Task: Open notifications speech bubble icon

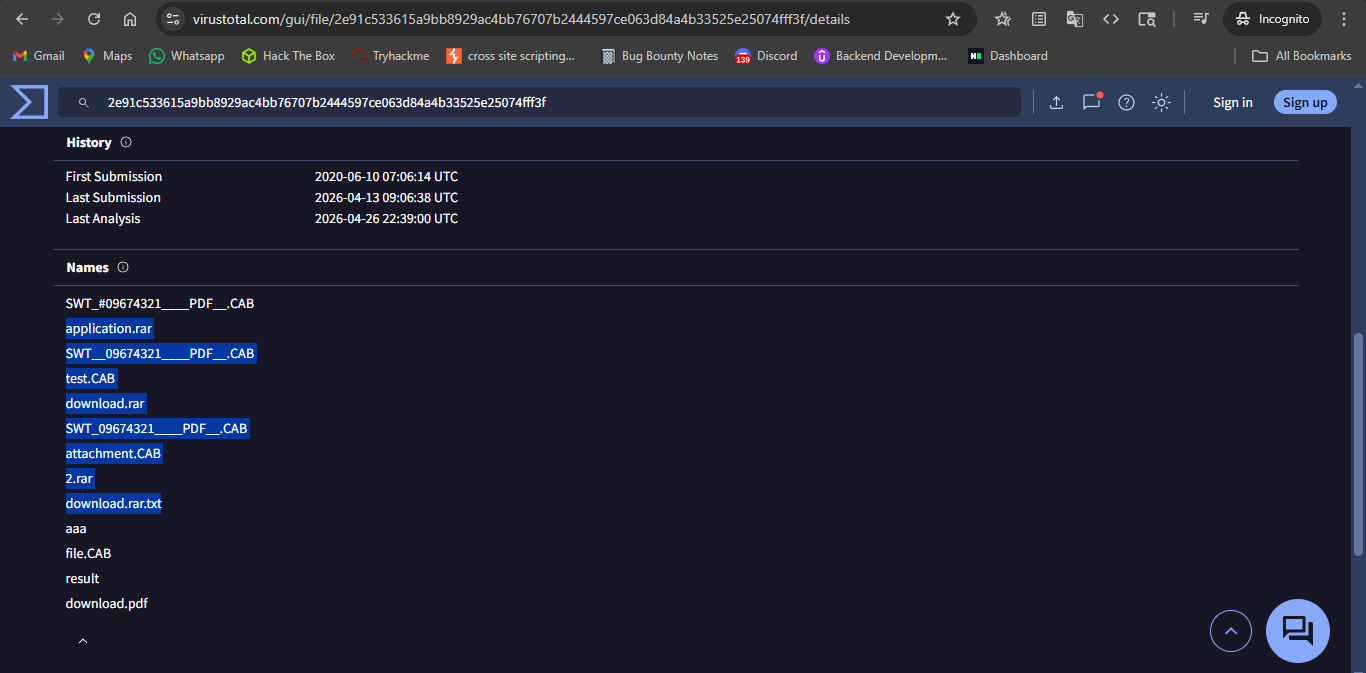Action: [1091, 102]
